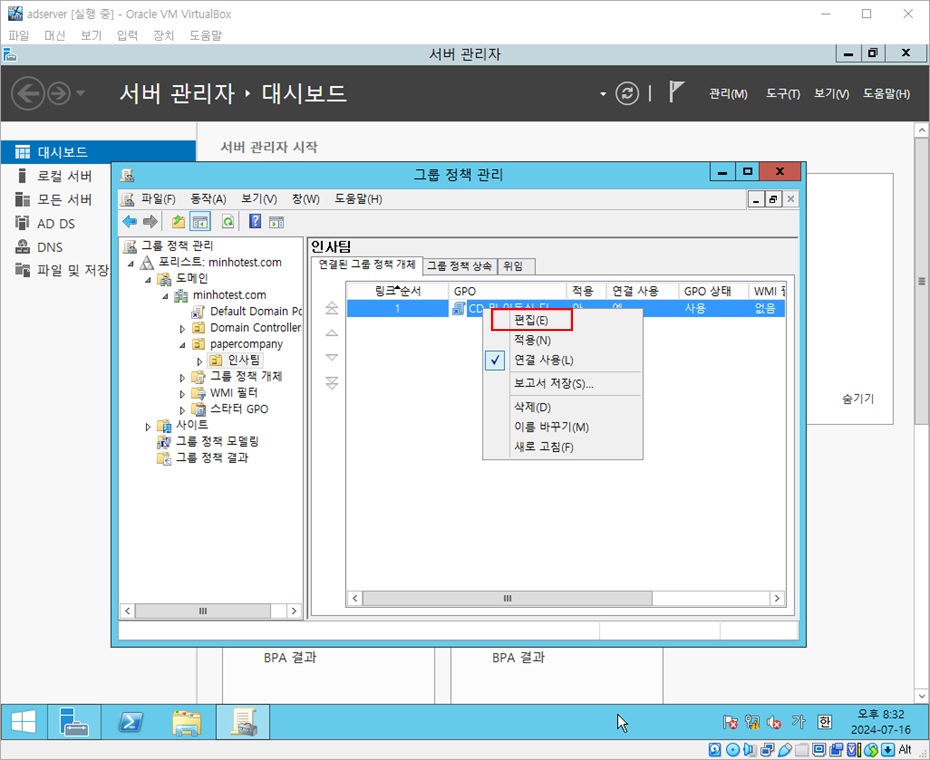The height and width of the screenshot is (760, 930).
Task: Open DNS in Server Manager sidebar
Action: pos(50,247)
